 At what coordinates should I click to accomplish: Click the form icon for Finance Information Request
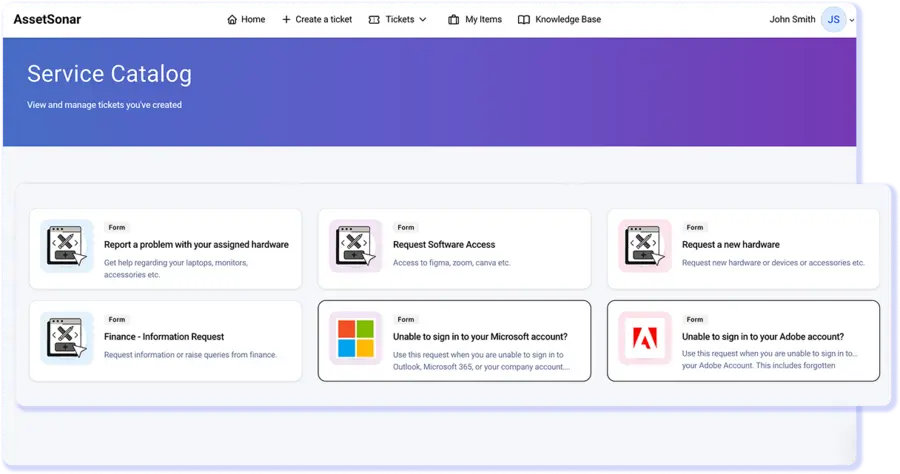coord(67,338)
